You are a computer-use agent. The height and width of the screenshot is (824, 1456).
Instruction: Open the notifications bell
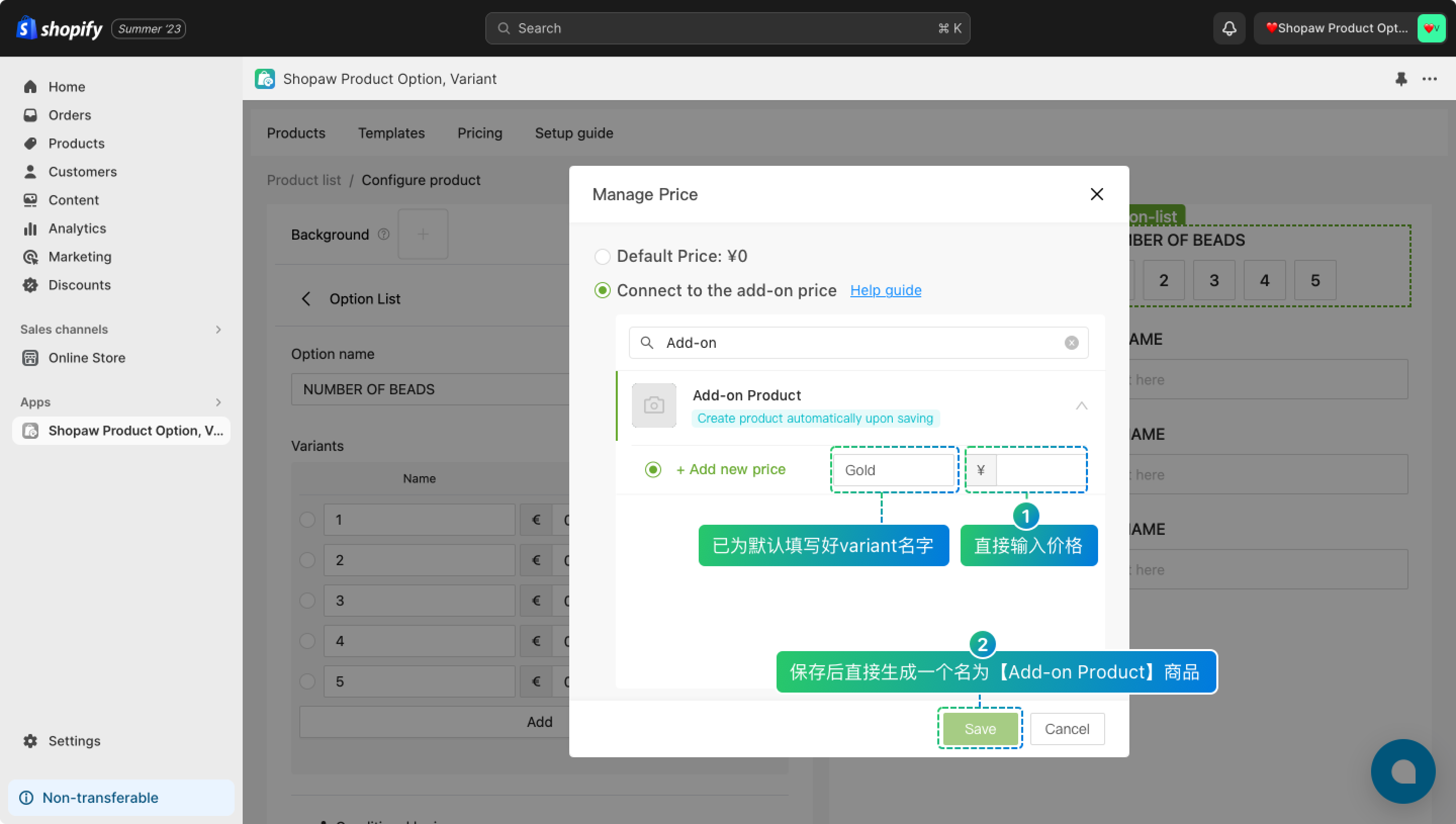(1228, 28)
